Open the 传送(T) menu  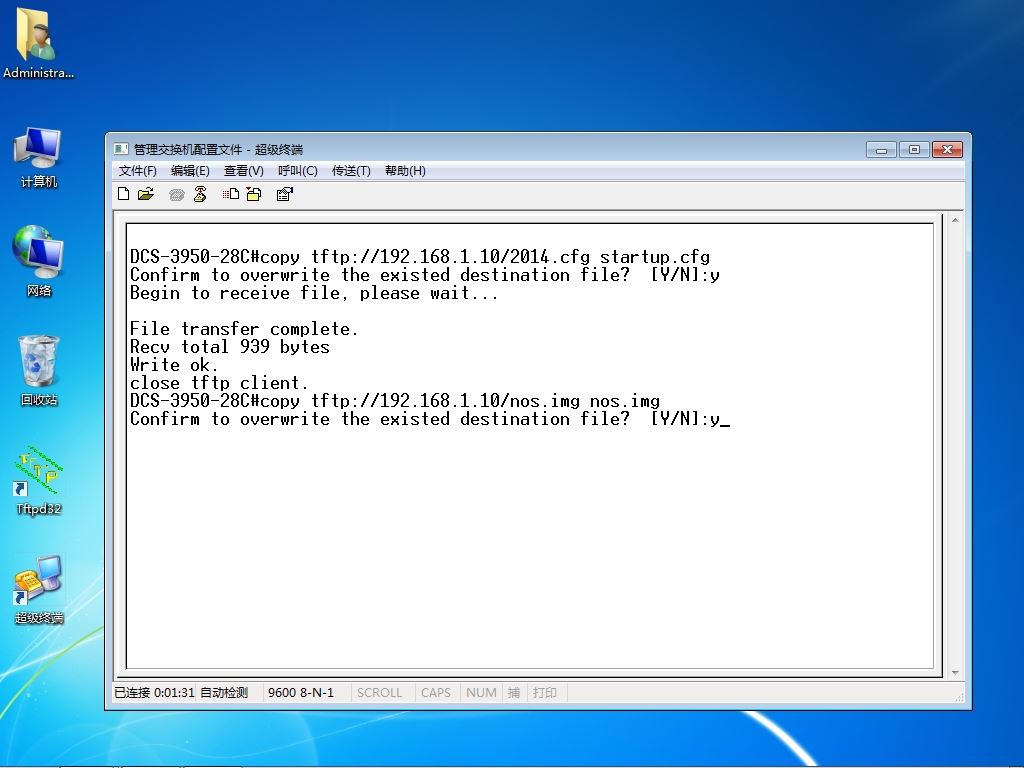click(351, 171)
